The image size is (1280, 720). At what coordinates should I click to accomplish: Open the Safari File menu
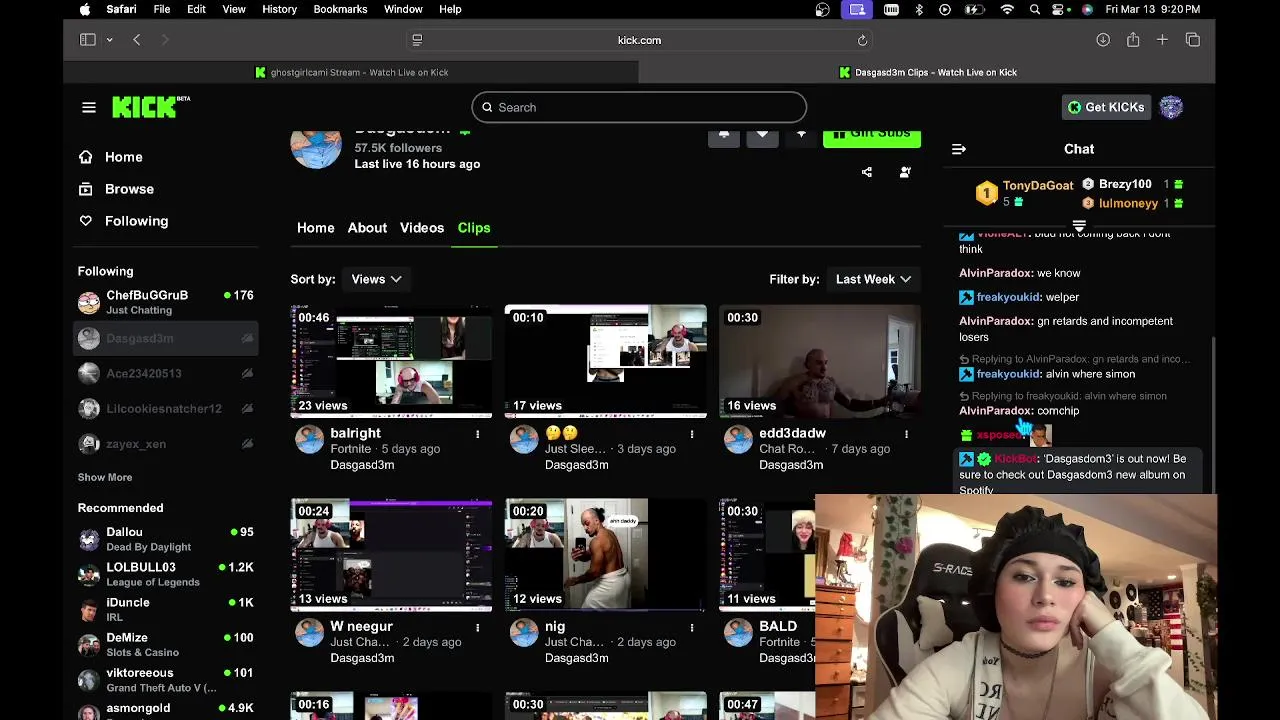point(162,9)
